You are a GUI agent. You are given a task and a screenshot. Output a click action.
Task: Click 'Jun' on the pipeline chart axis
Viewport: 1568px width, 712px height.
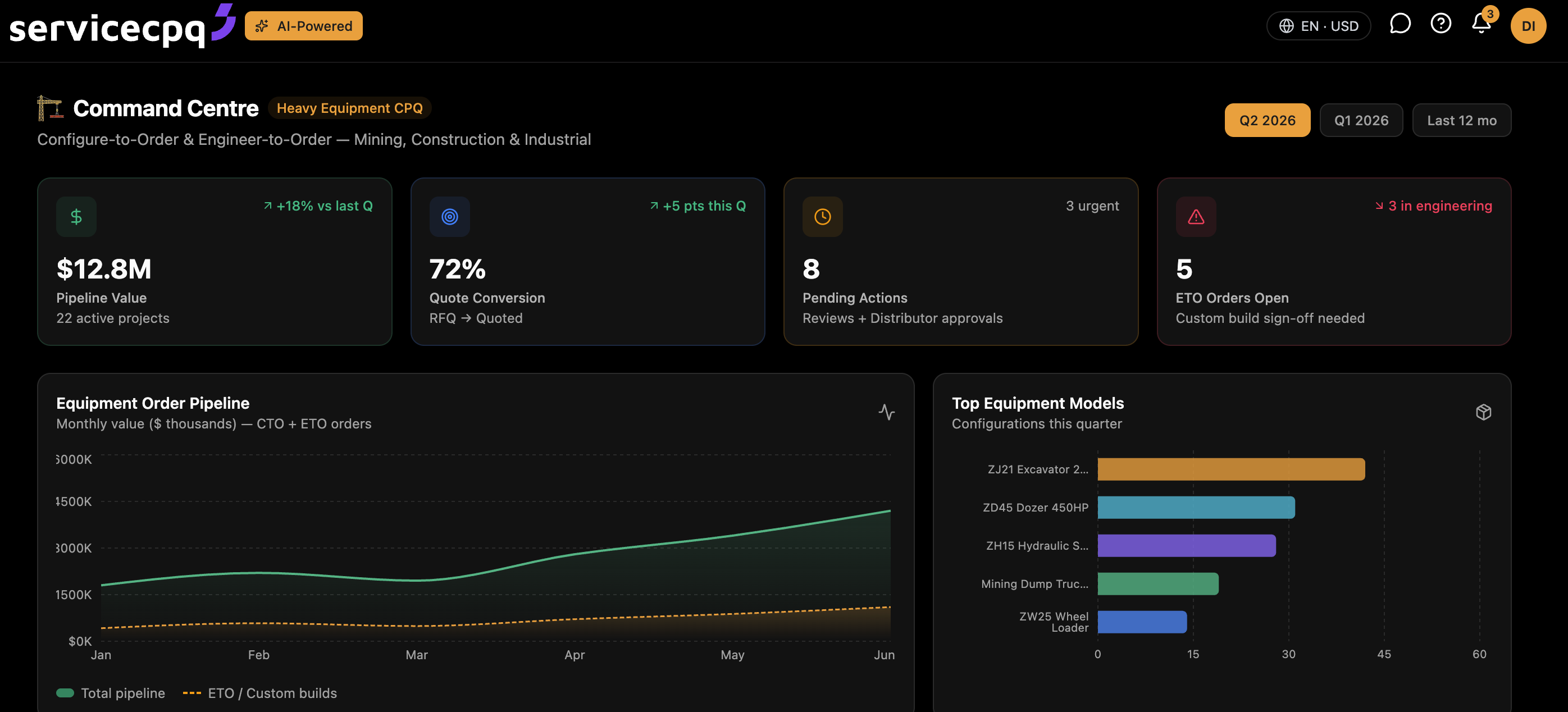884,655
